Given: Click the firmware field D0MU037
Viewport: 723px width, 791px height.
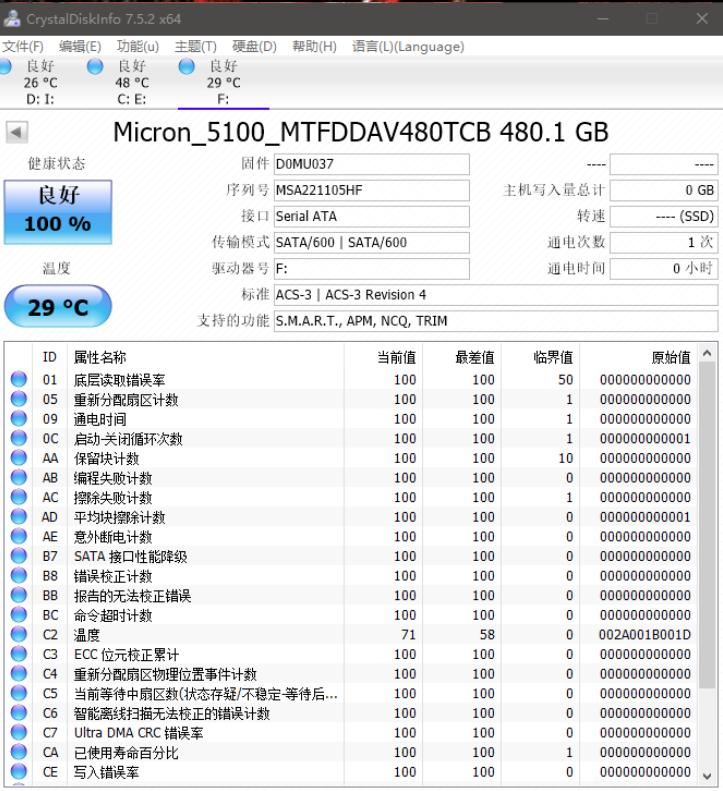Looking at the screenshot, I should click(x=371, y=164).
